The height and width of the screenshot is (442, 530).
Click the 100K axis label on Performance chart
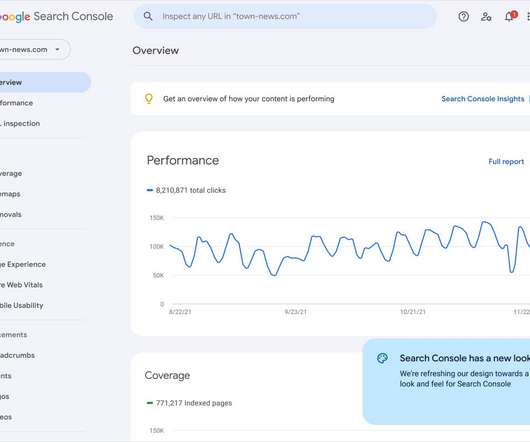click(157, 247)
